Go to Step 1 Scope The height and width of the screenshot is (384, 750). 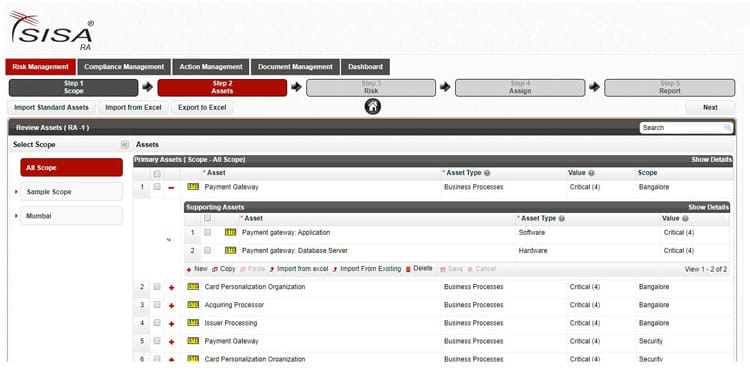click(74, 88)
